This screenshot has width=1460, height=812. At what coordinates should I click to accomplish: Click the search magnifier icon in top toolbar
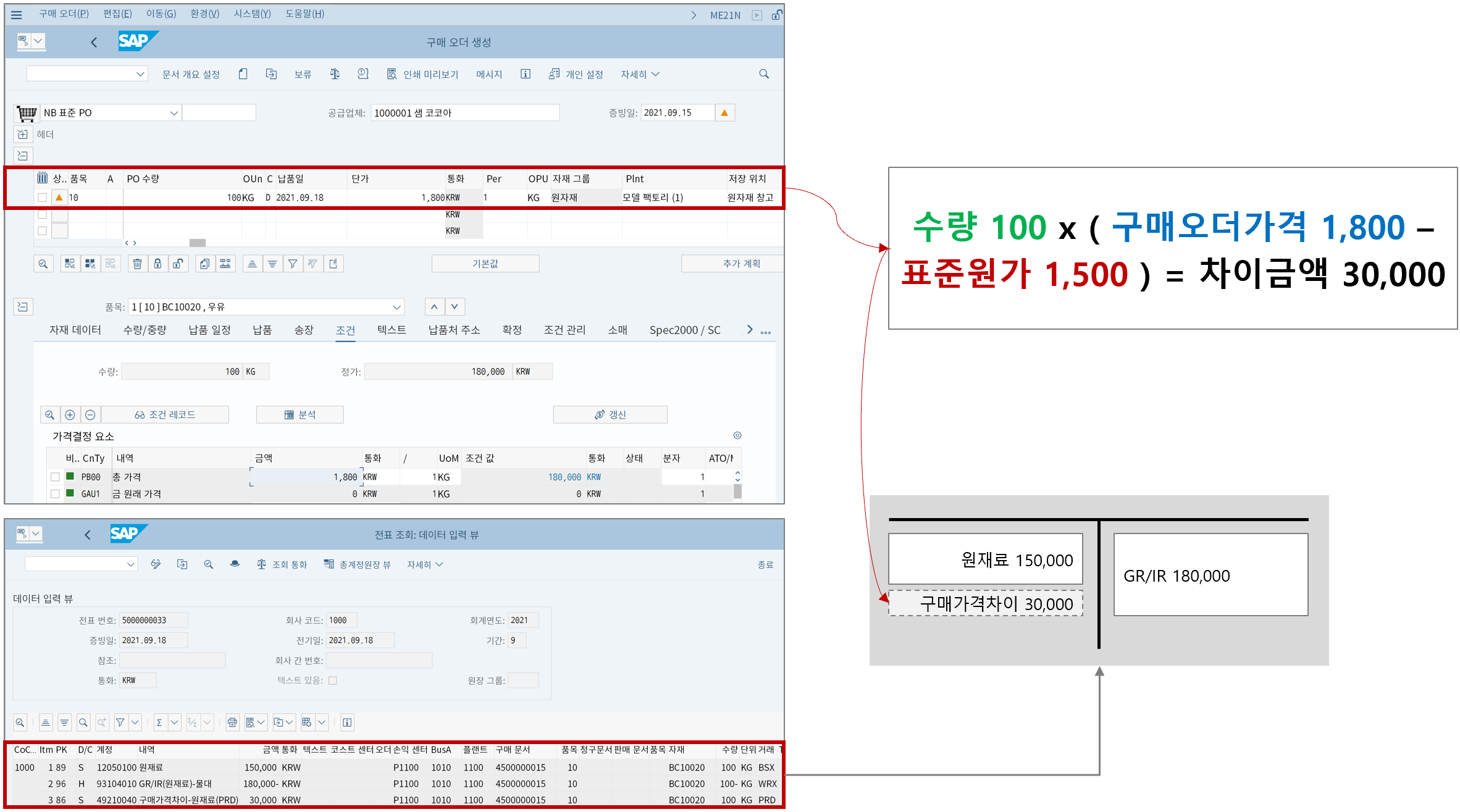[x=764, y=74]
